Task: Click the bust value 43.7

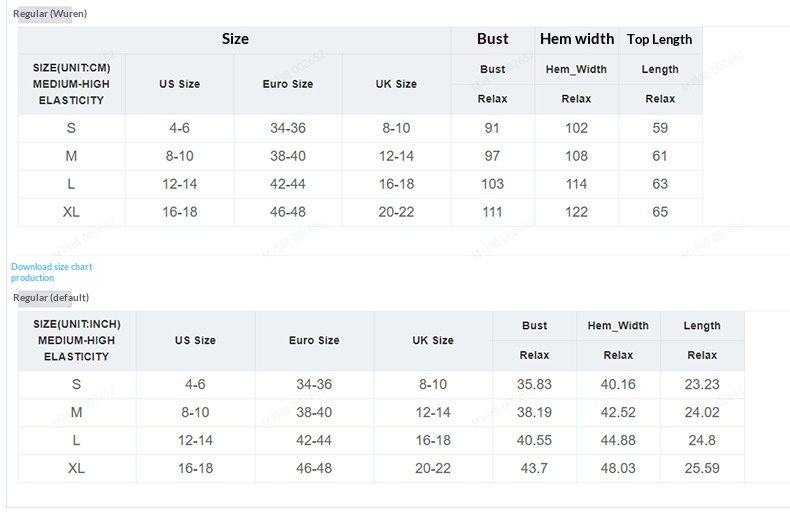Action: pyautogui.click(x=534, y=468)
